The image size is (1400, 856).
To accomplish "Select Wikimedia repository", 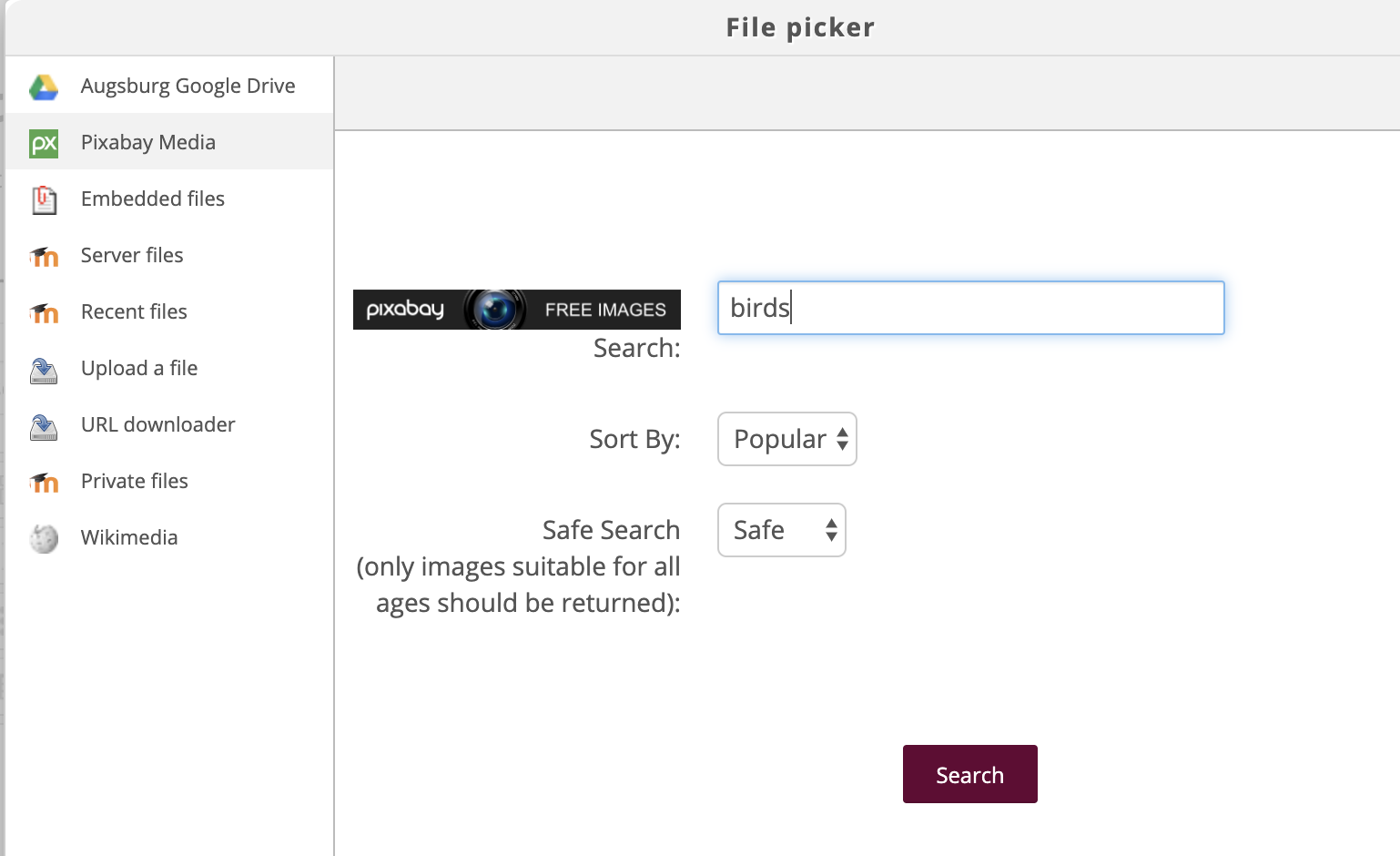I will [x=129, y=537].
